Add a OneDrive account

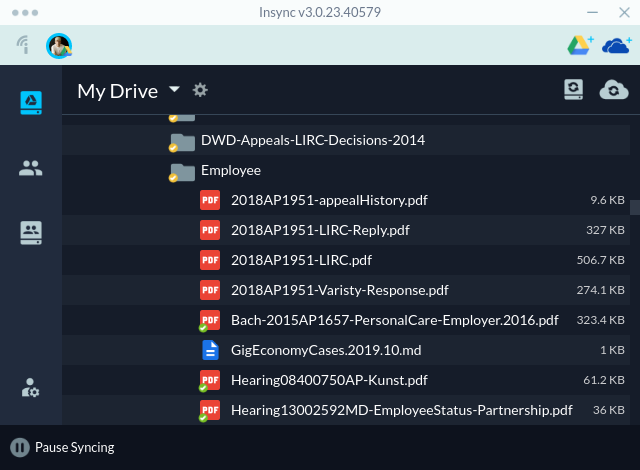coord(617,45)
